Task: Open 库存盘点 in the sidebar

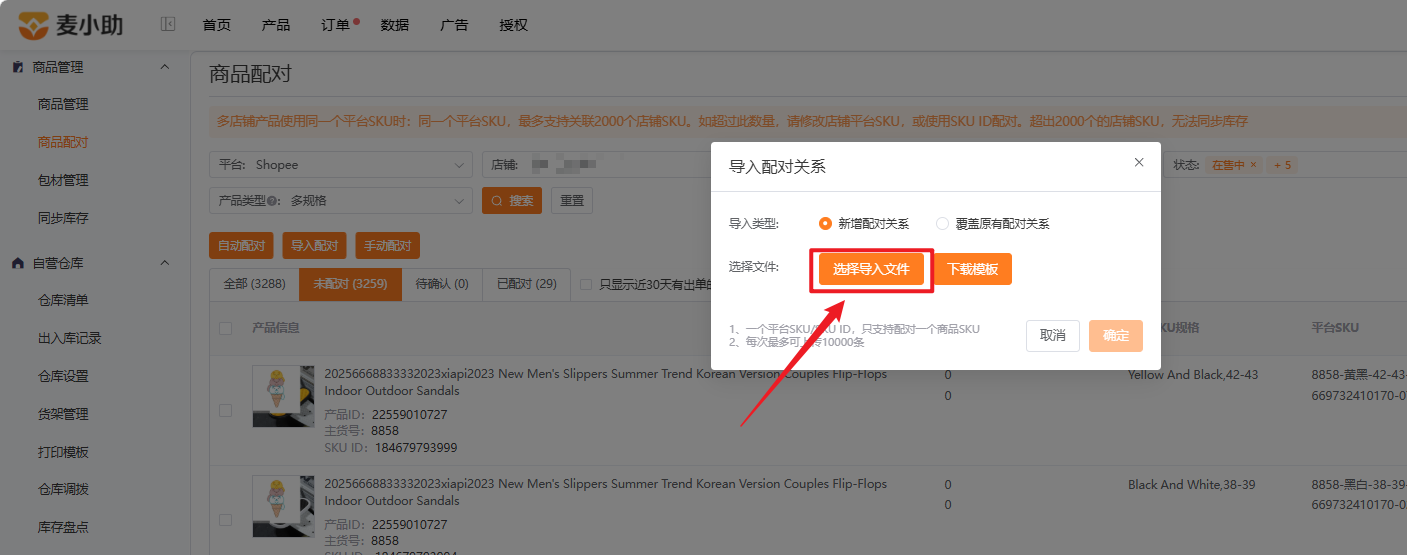Action: tap(63, 527)
